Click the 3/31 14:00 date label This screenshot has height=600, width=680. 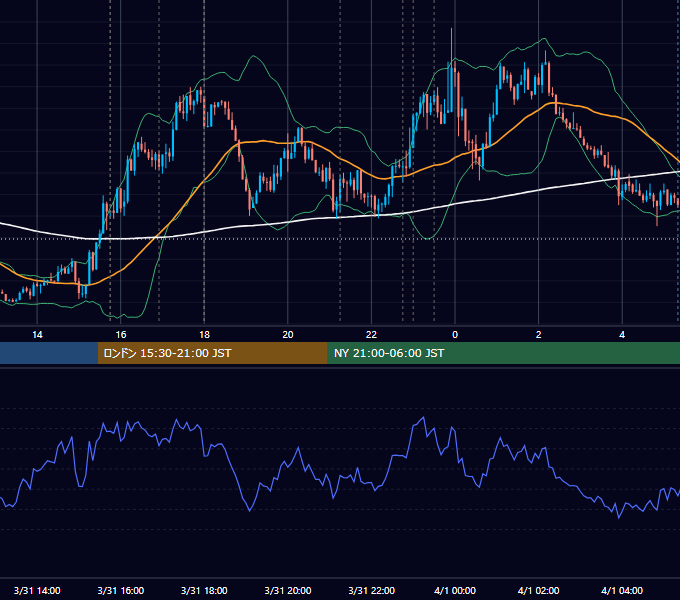[37, 590]
